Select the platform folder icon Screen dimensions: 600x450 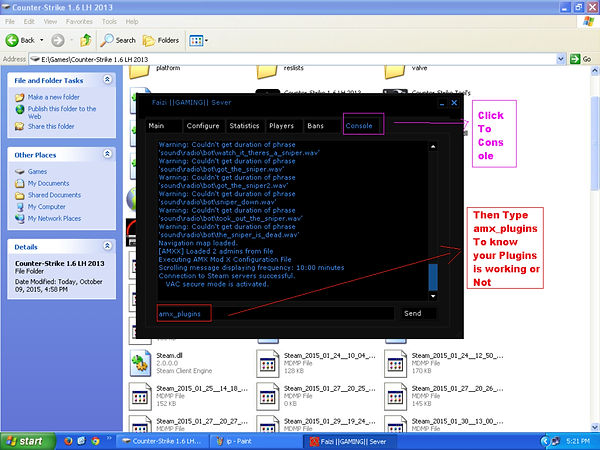pos(139,71)
